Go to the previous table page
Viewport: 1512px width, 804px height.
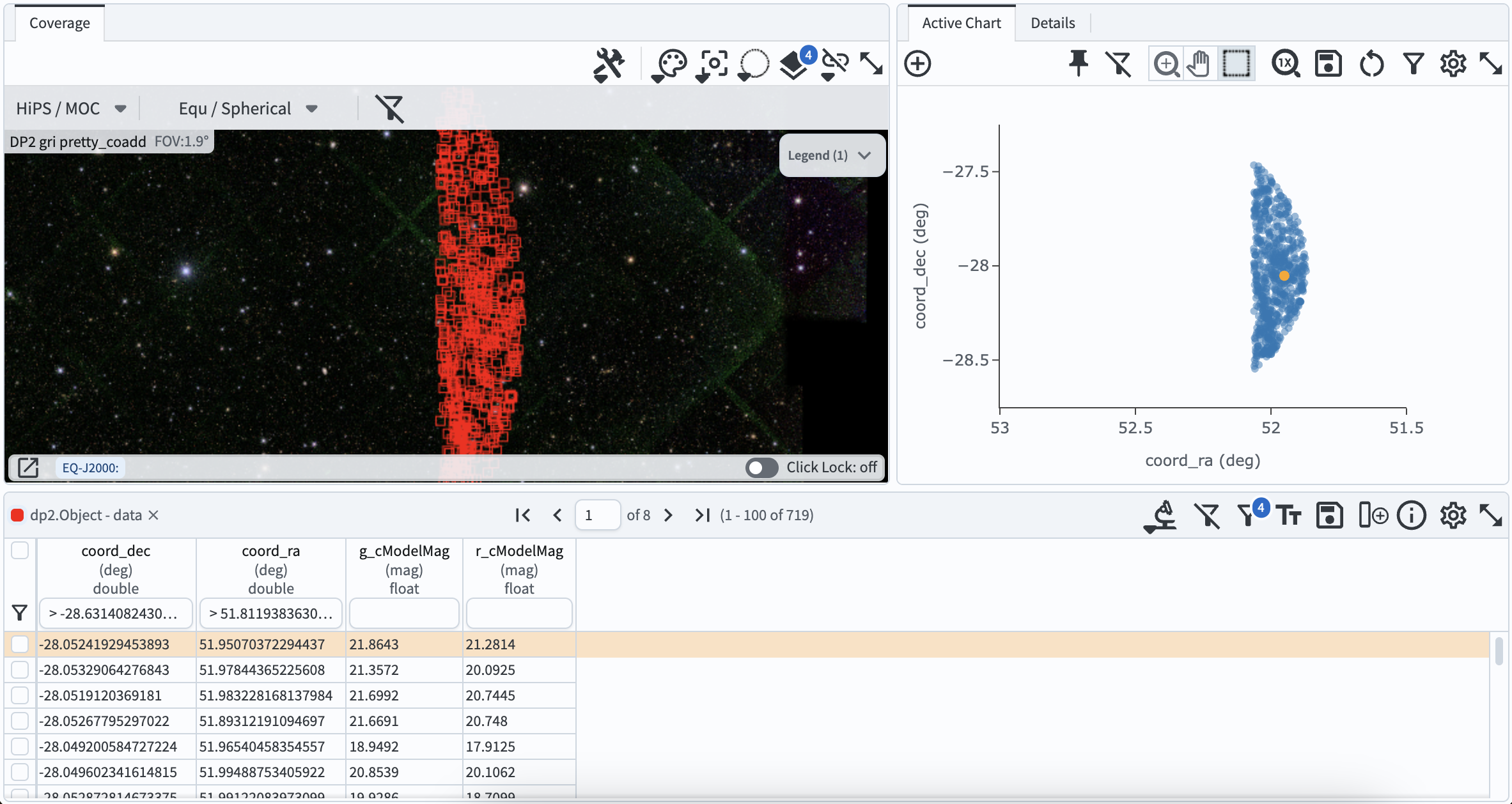[557, 515]
